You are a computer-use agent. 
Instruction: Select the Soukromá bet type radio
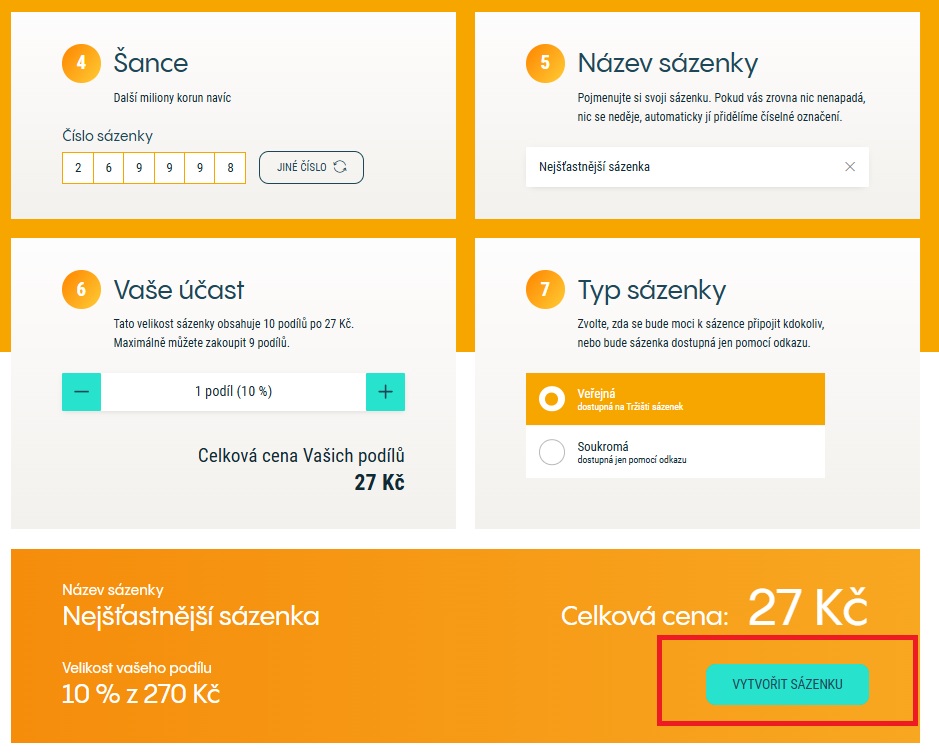coord(552,452)
